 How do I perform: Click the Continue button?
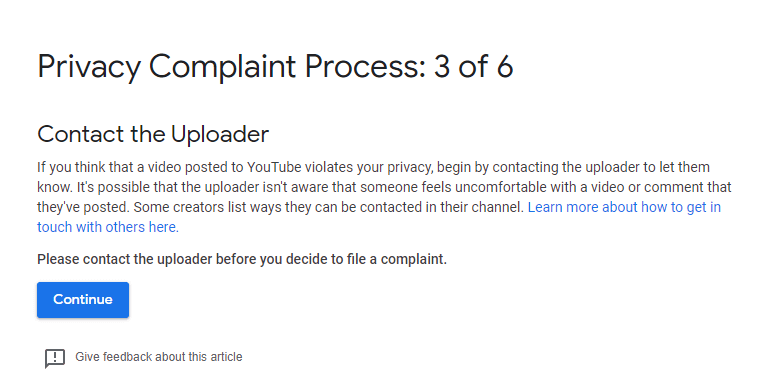coord(83,300)
